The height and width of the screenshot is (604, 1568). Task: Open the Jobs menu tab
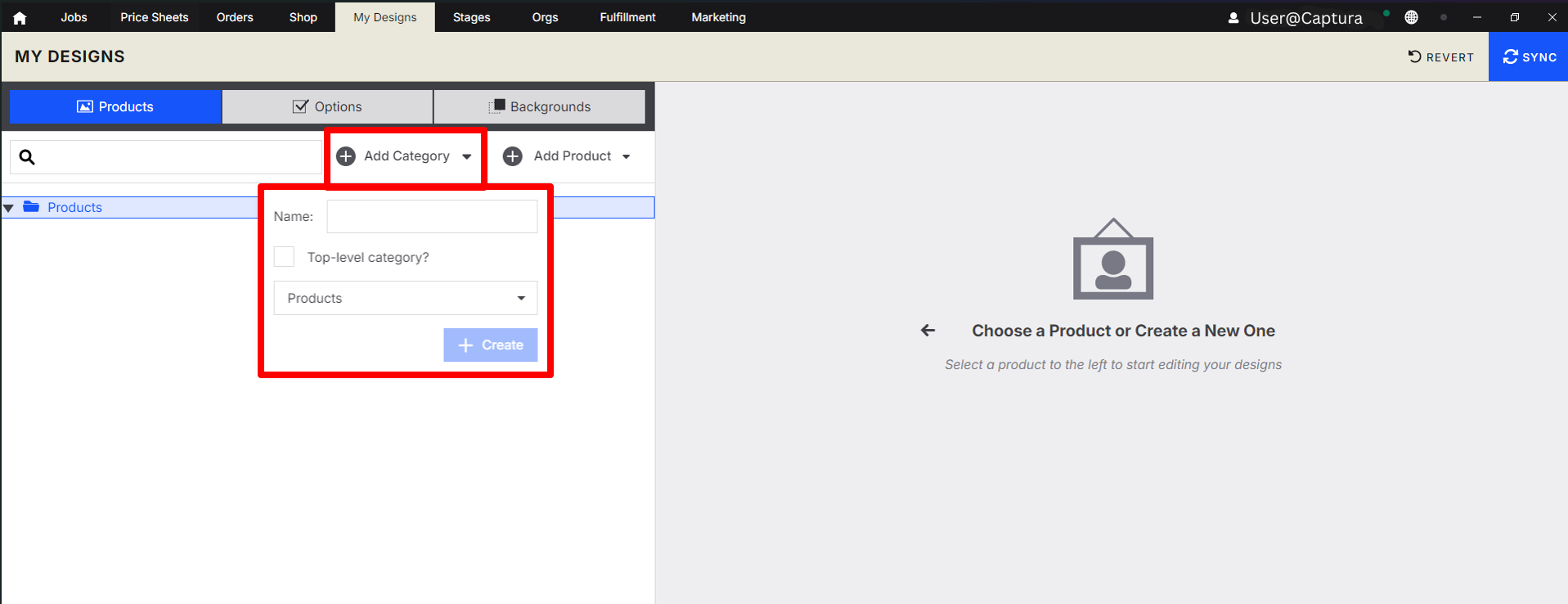[74, 17]
